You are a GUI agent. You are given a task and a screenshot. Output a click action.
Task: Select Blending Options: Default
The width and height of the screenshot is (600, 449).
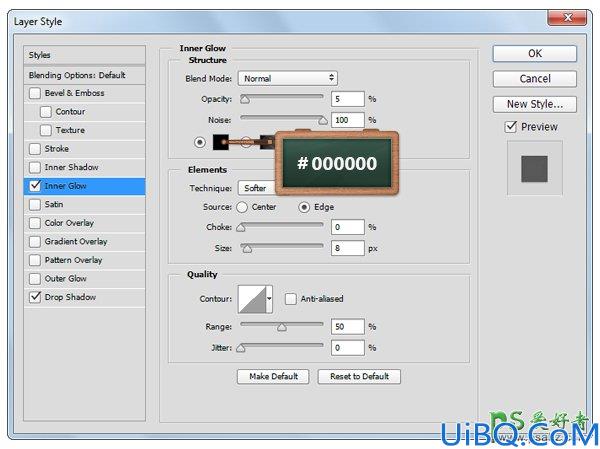tap(85, 75)
